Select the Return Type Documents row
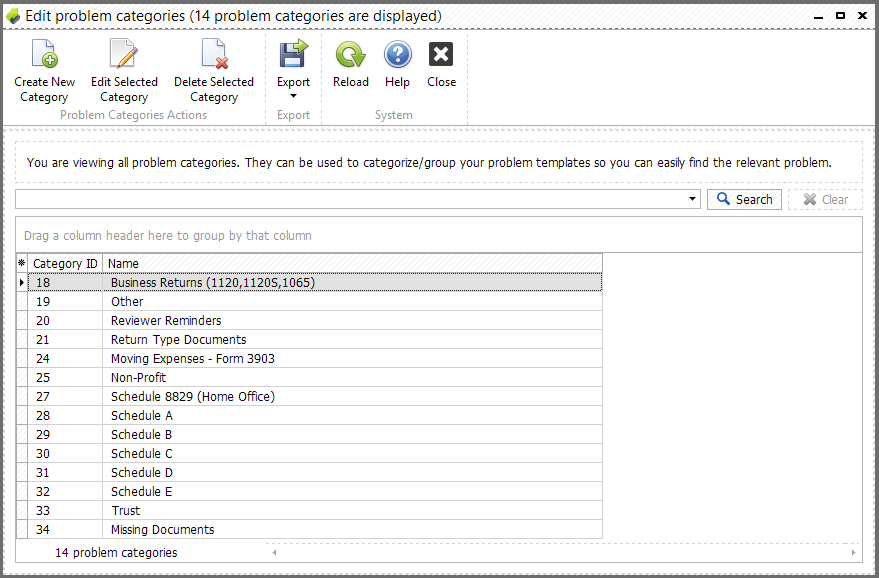Viewport: 879px width, 578px height. pyautogui.click(x=314, y=340)
